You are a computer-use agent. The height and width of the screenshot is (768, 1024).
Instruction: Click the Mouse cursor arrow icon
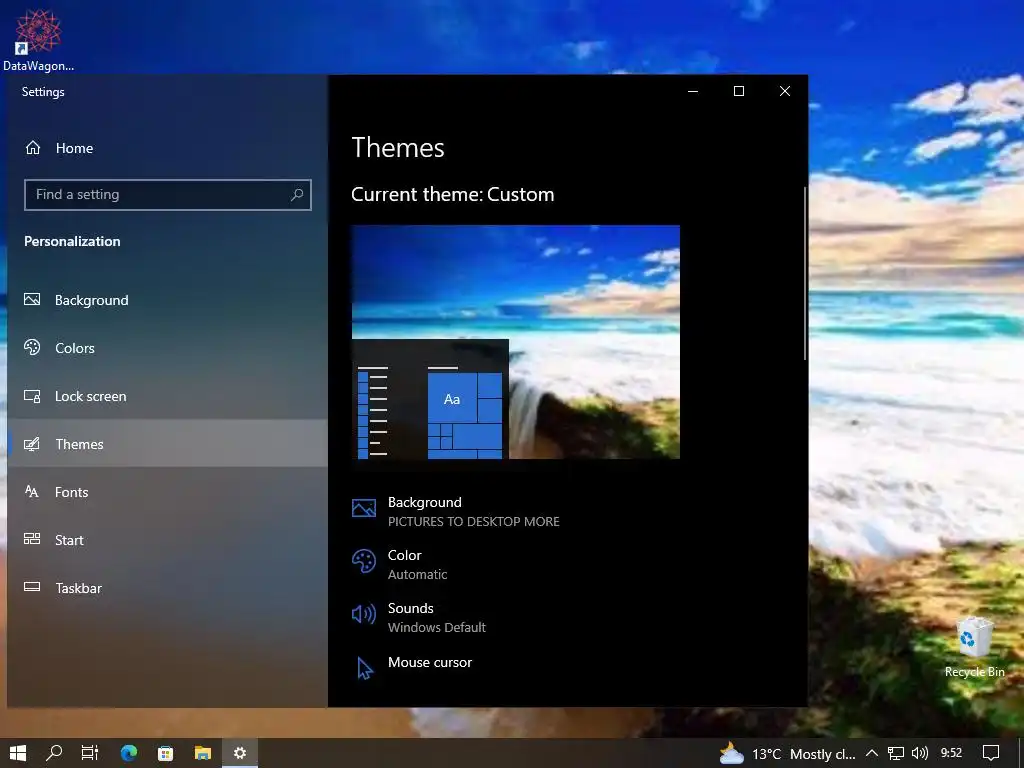[364, 668]
